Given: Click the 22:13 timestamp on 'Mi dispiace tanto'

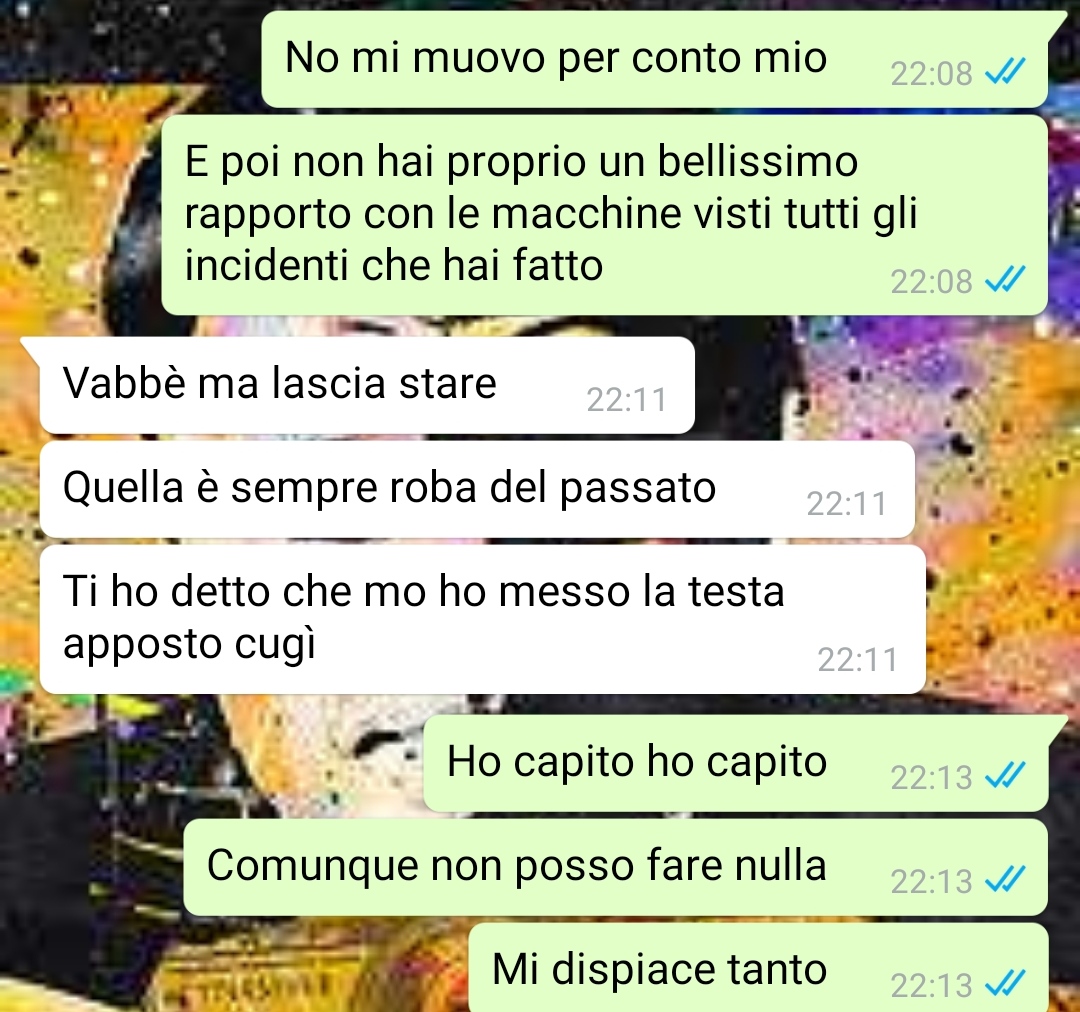Looking at the screenshot, I should click(931, 986).
